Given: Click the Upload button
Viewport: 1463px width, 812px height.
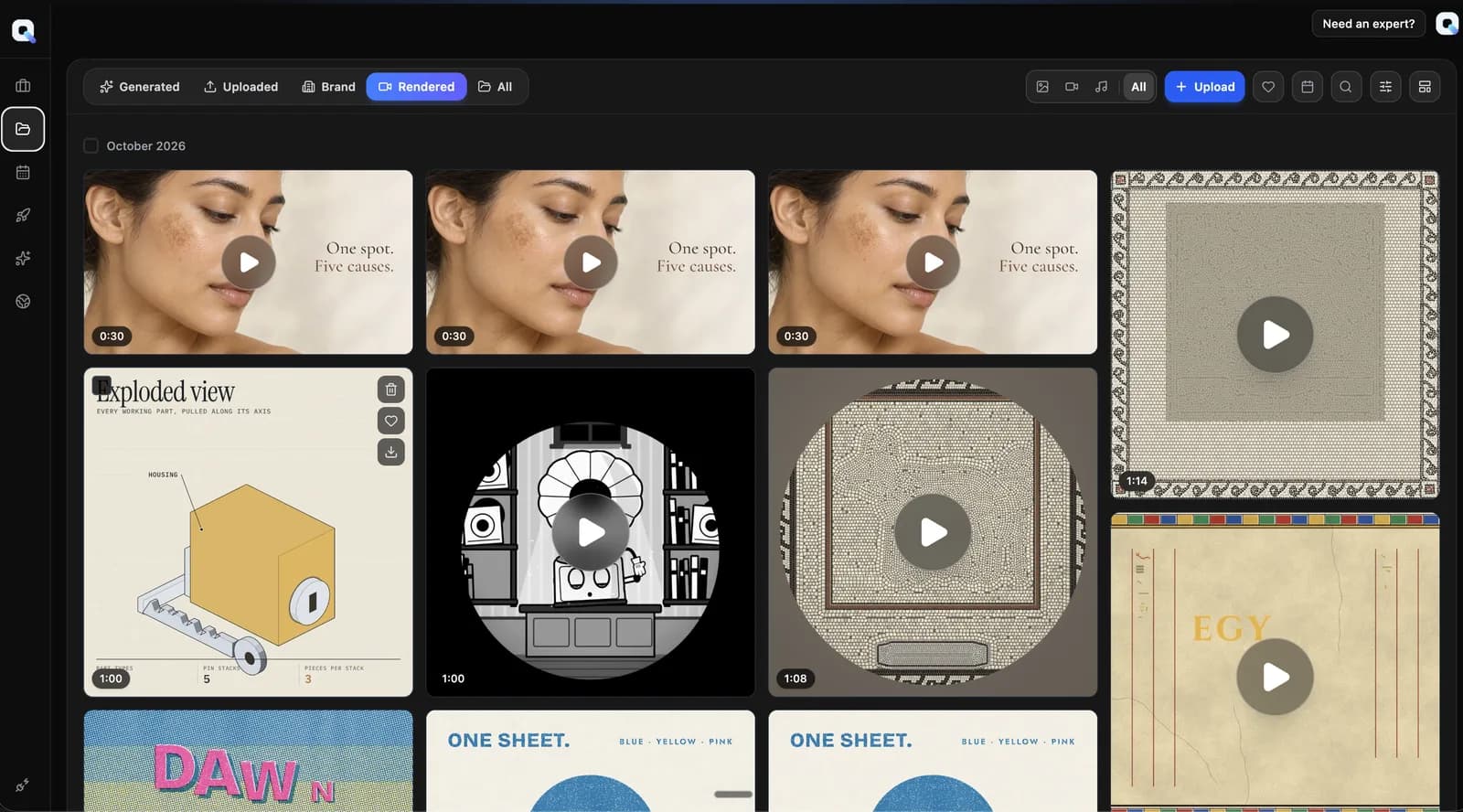Looking at the screenshot, I should 1204,87.
